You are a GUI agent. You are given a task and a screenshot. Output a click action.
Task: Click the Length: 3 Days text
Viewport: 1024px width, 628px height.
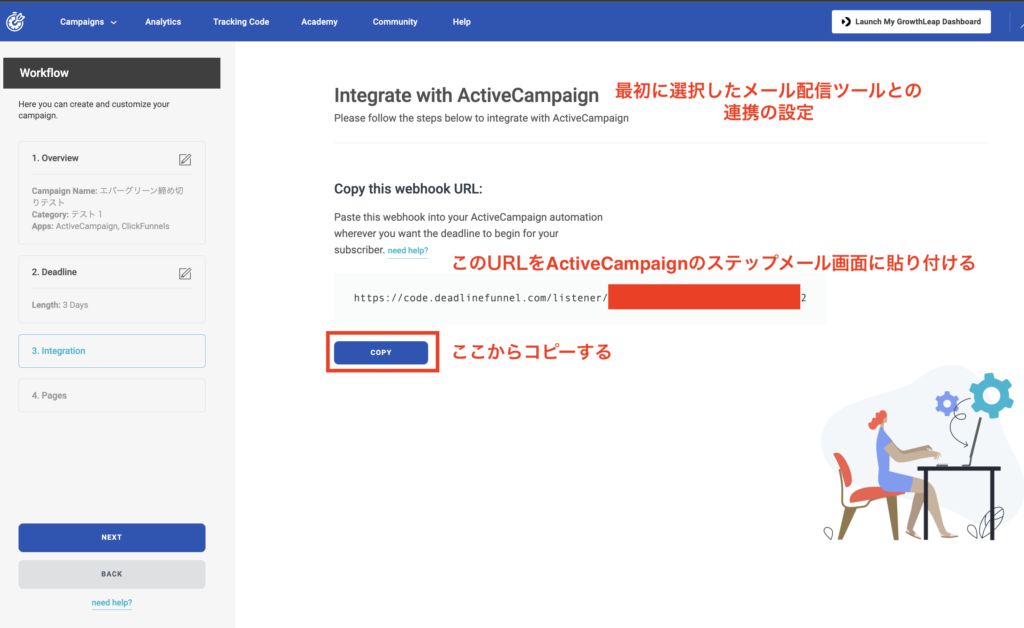point(59,305)
